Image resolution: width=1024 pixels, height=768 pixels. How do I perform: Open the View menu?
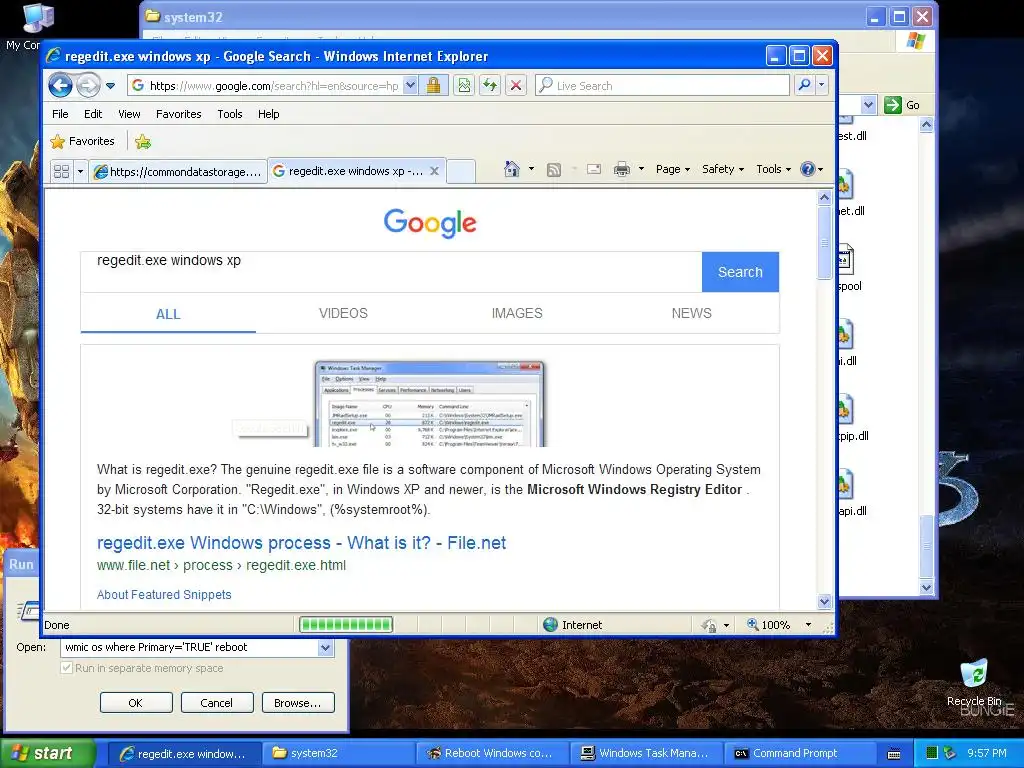pos(129,114)
